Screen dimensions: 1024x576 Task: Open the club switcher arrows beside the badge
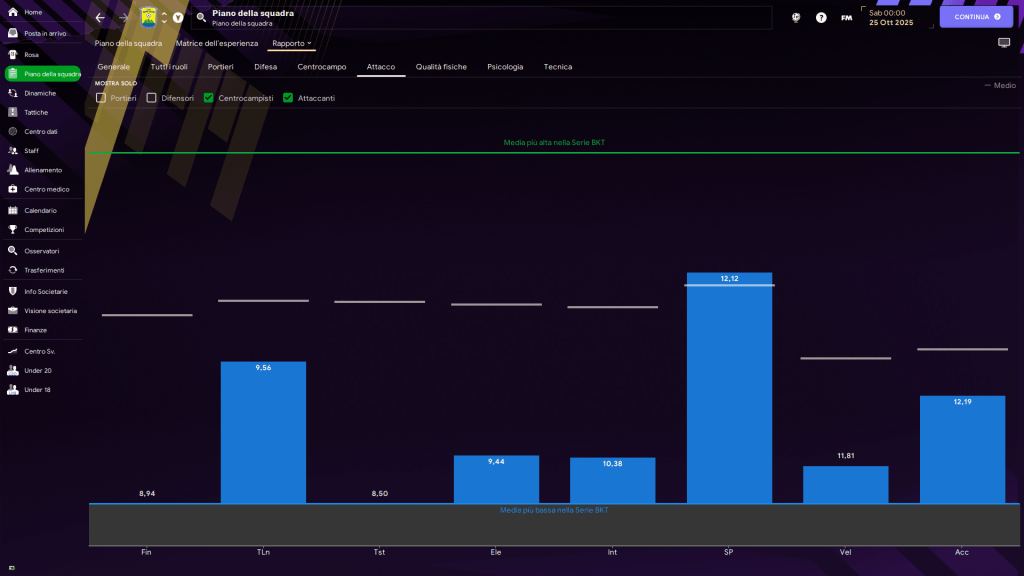[x=164, y=18]
